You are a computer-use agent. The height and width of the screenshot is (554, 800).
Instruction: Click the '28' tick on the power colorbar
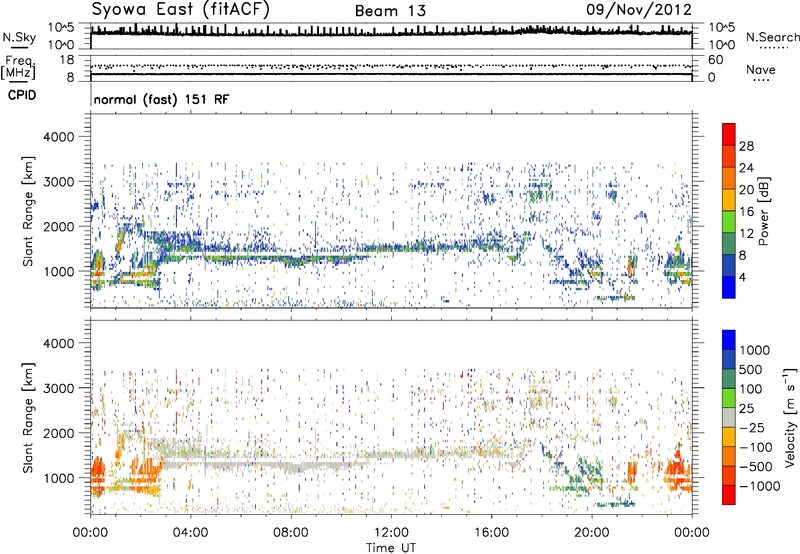(746, 146)
